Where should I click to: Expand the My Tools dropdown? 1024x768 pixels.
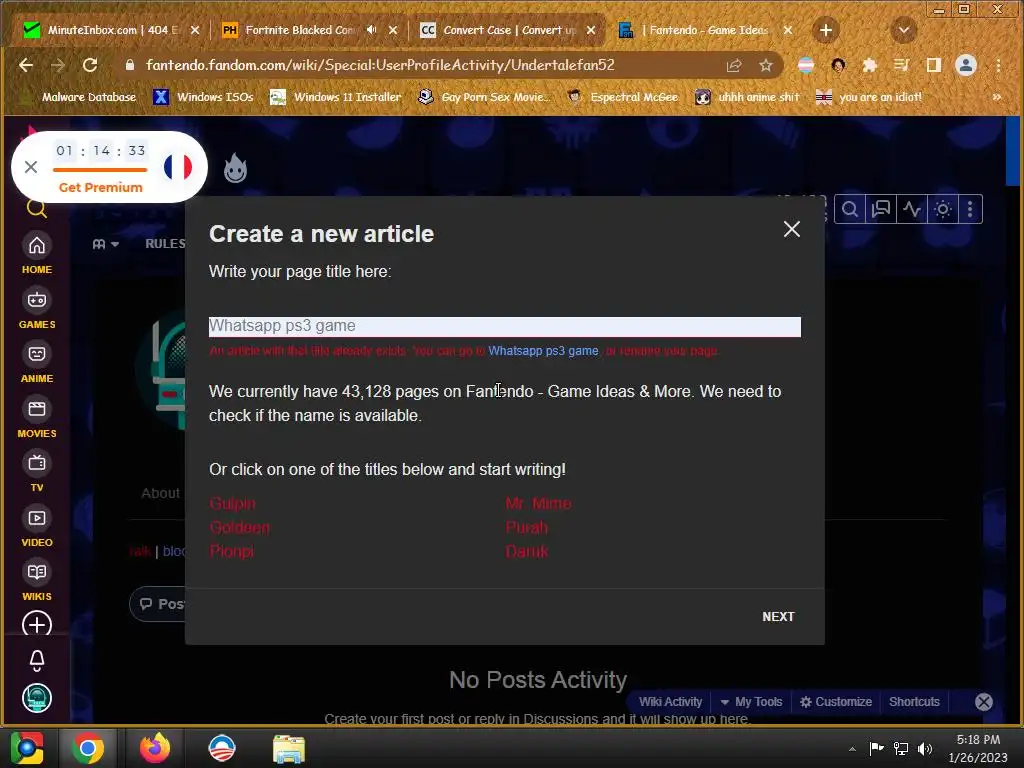point(751,702)
